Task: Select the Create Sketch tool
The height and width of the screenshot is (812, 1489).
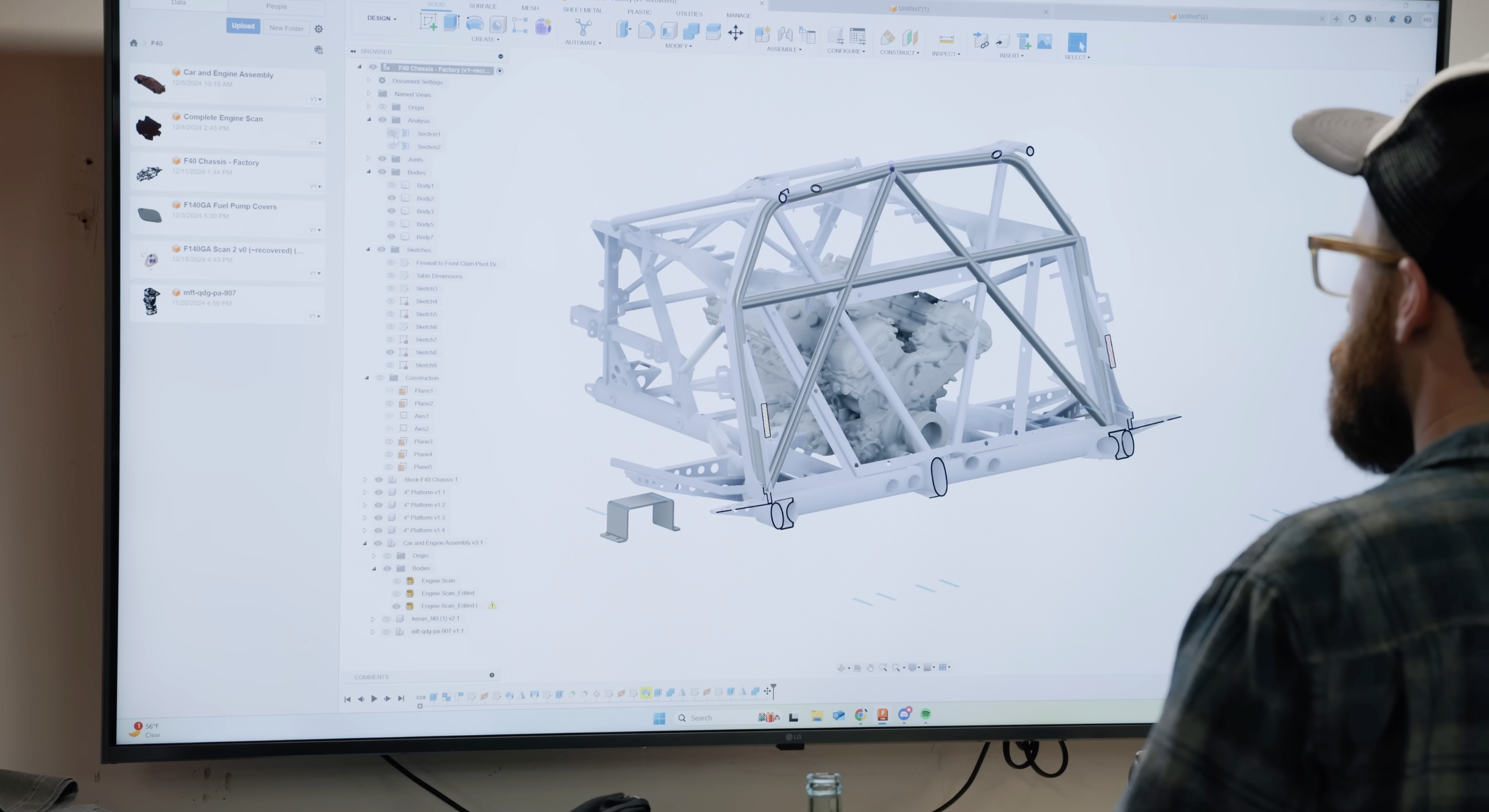Action: pos(429,23)
